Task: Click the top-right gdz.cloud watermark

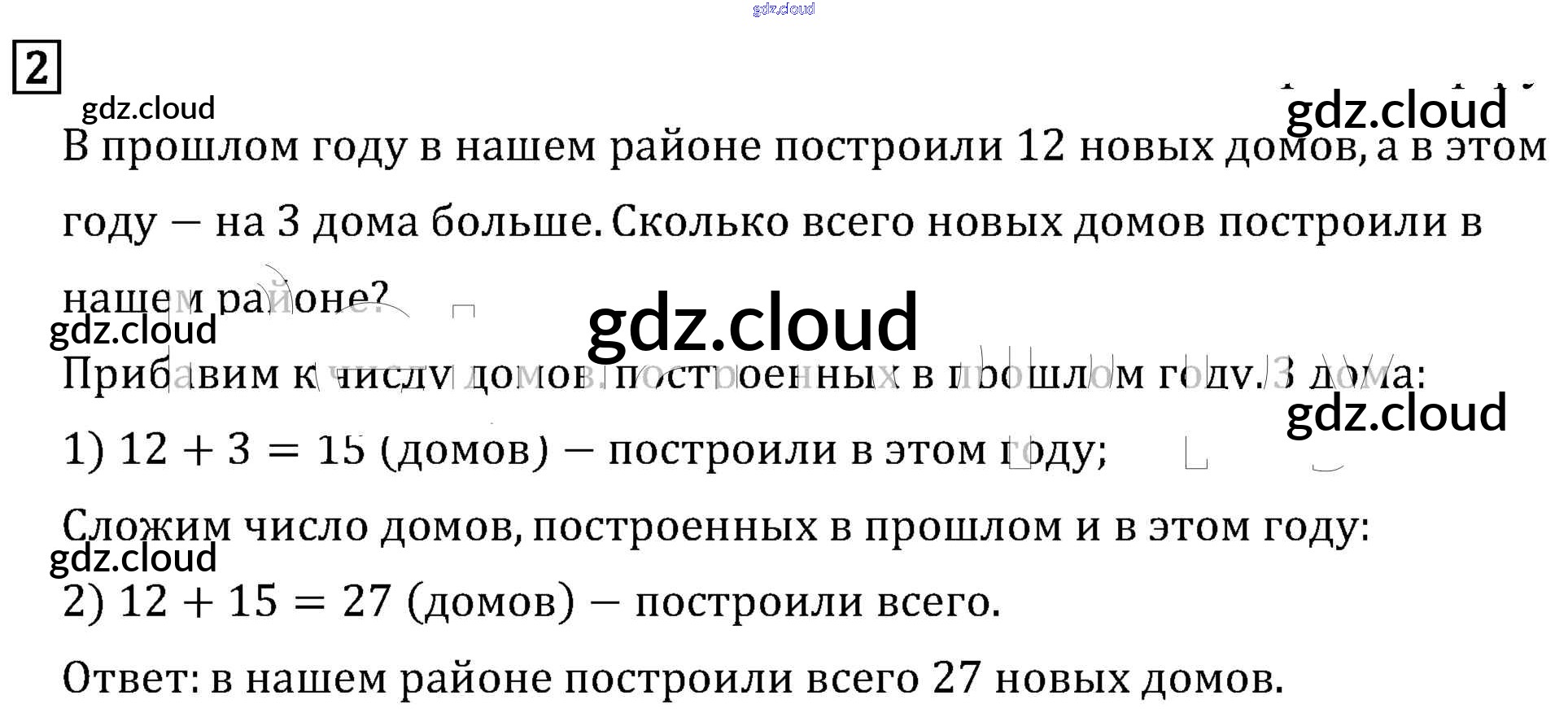Action: tap(1395, 110)
